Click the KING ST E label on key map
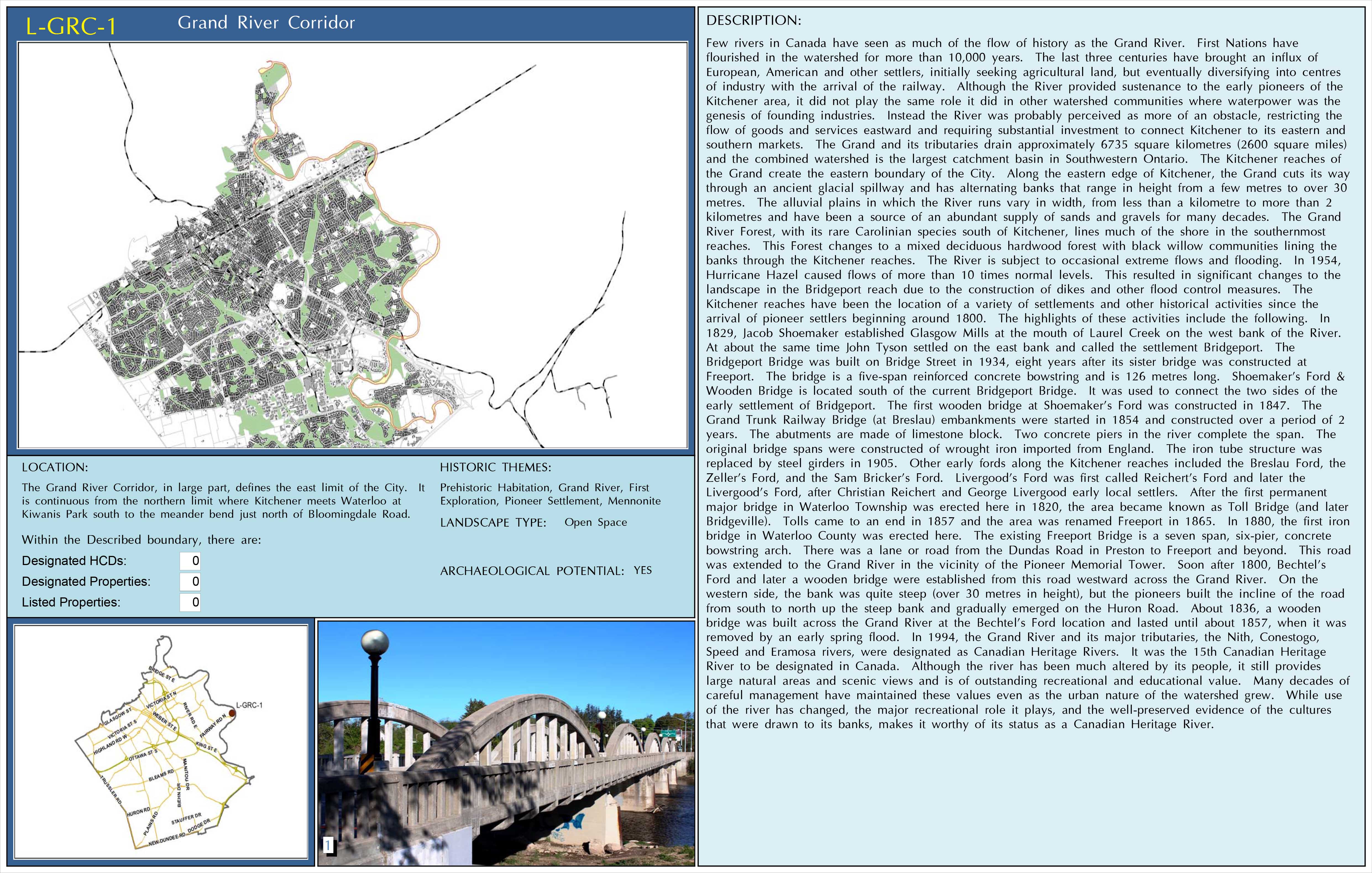The image size is (1372, 873). [206, 747]
